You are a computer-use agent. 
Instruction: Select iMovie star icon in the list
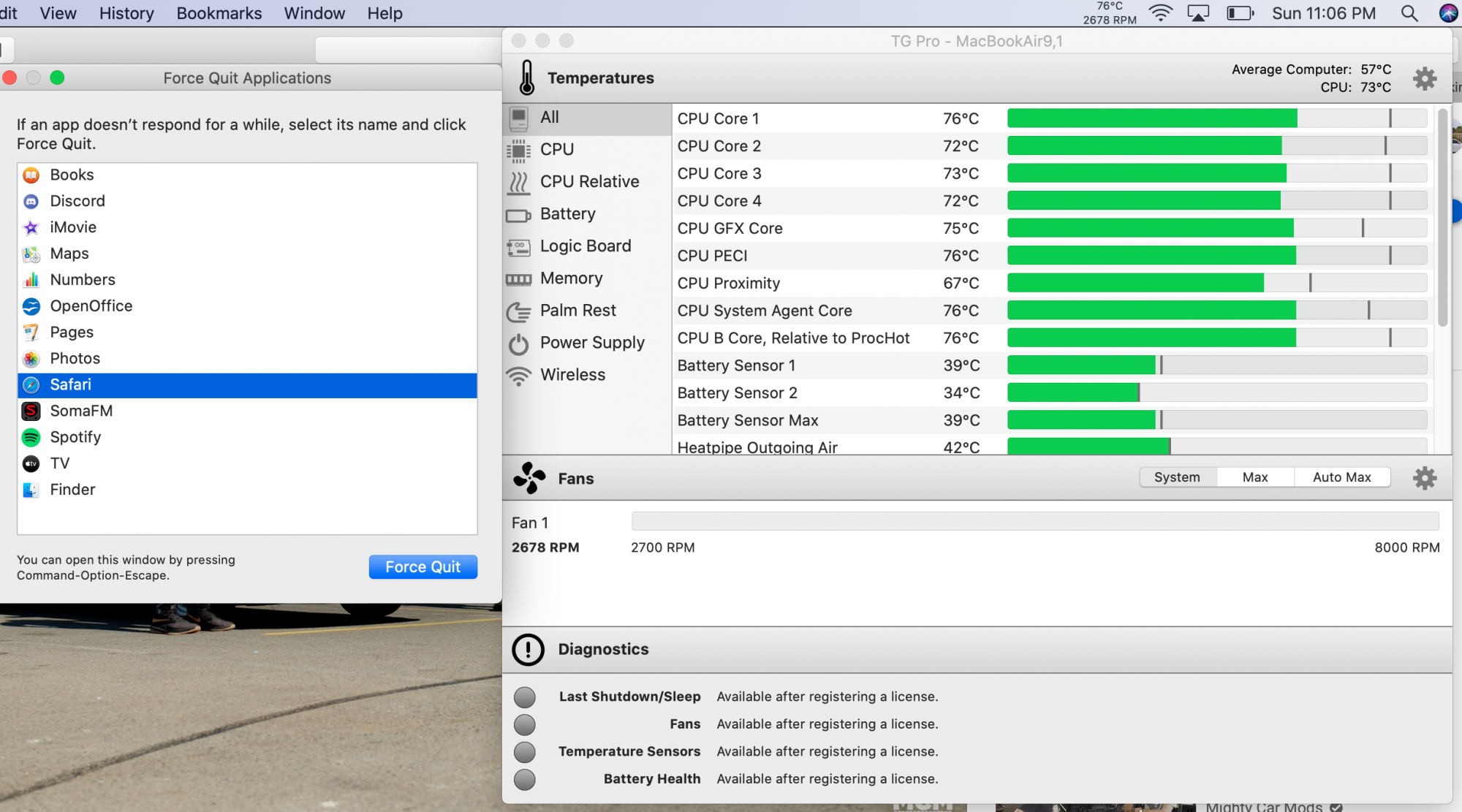click(31, 227)
